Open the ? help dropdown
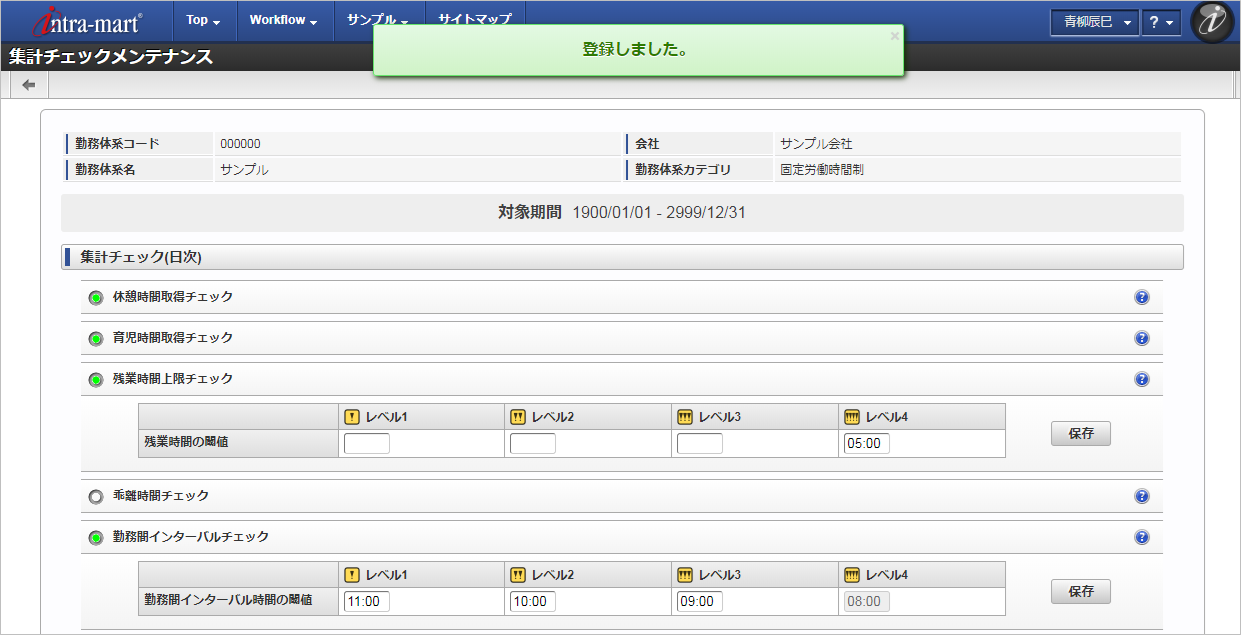Screen dimensions: 1241x635 click(1160, 22)
